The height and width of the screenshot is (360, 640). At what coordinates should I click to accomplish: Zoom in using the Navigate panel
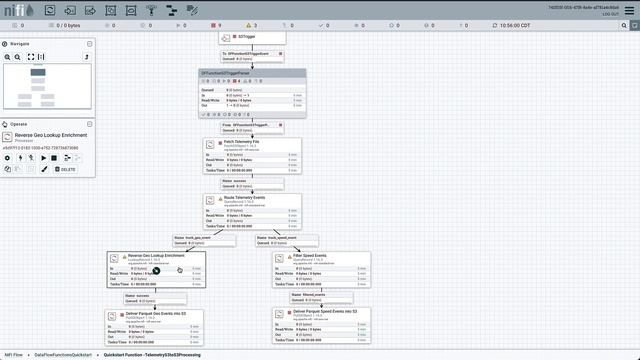7,57
